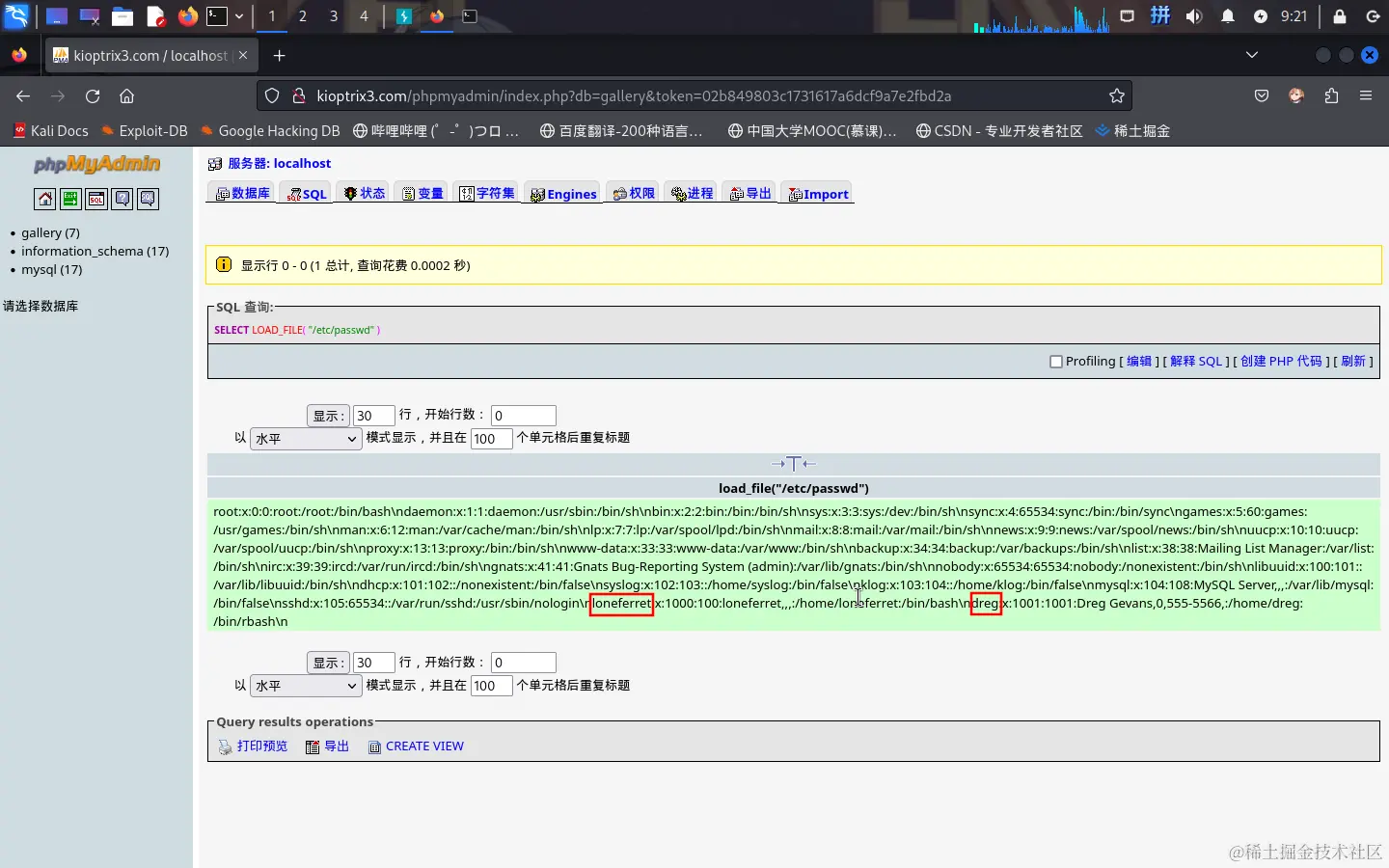Launch Firefox from the panel launcher
The image size is (1389, 868).
coord(188,16)
